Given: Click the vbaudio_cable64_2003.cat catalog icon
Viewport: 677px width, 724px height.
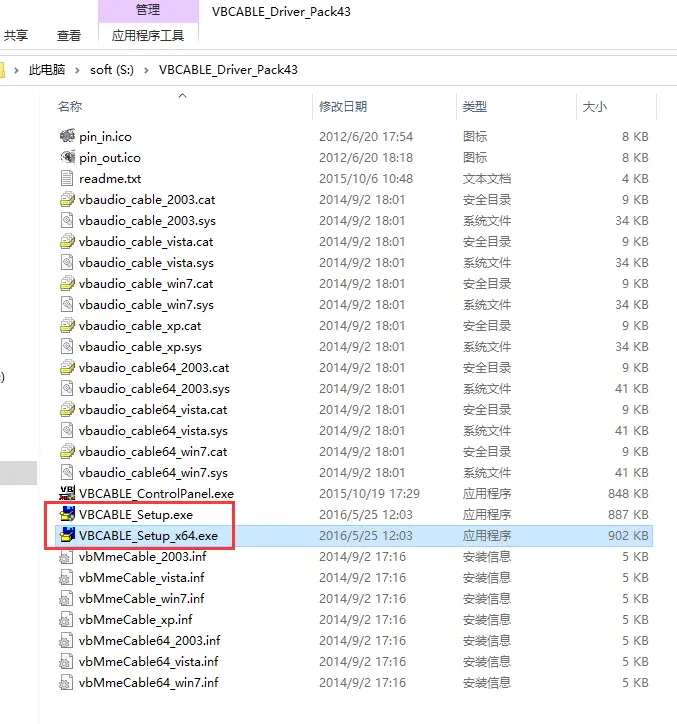Looking at the screenshot, I should coord(67,368).
